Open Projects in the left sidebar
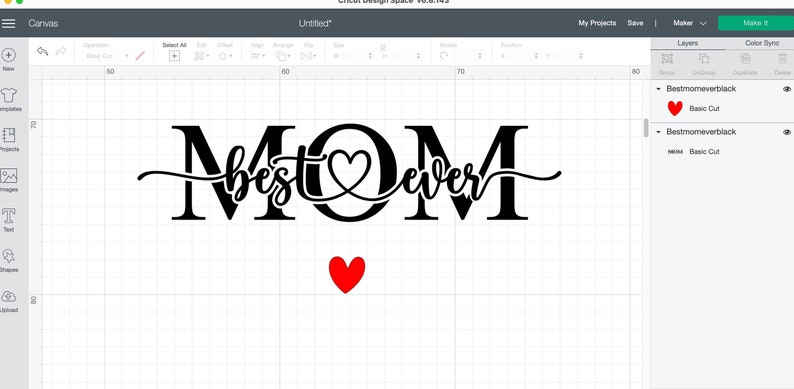794x389 pixels. 9,139
